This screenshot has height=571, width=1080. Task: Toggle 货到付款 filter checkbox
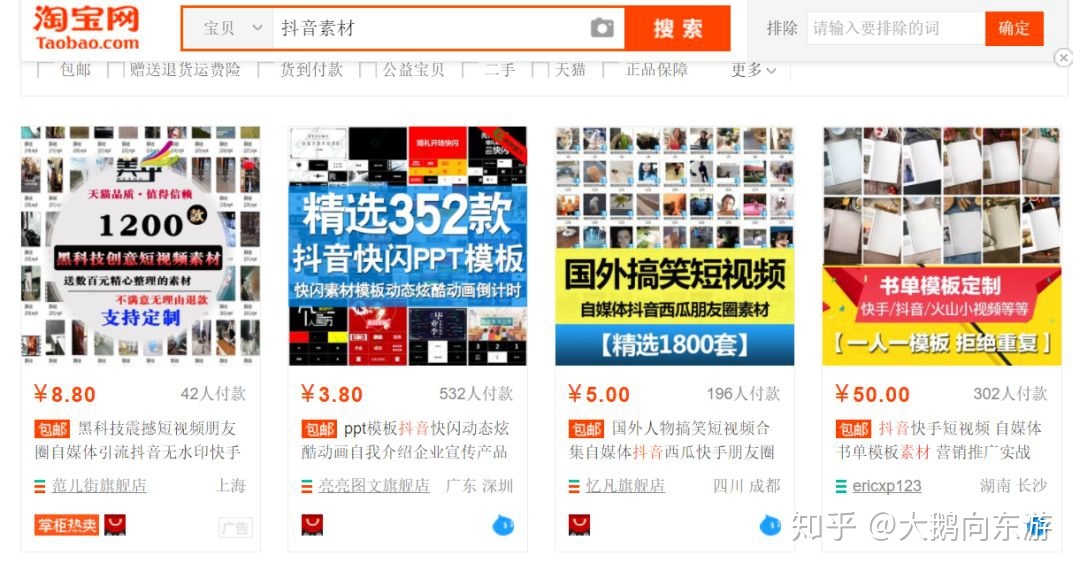(266, 70)
